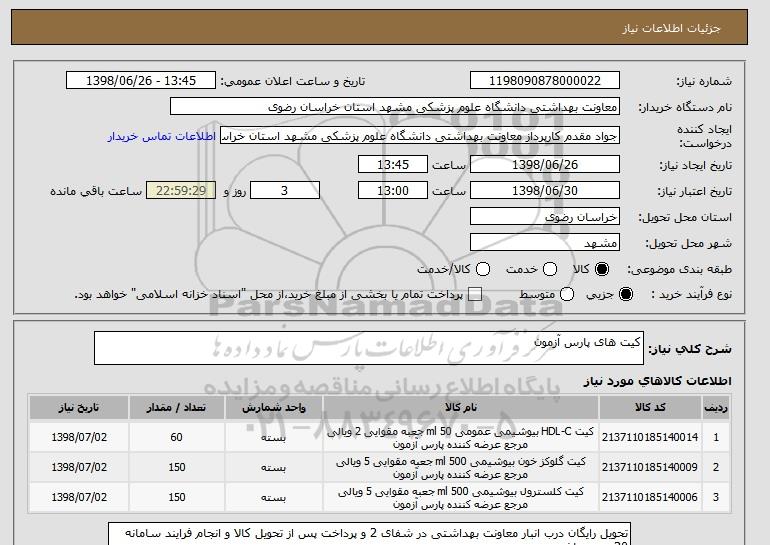Viewport: 770px width, 545px height.
Task: Click the remaining days field showing 3
Action: point(285,191)
